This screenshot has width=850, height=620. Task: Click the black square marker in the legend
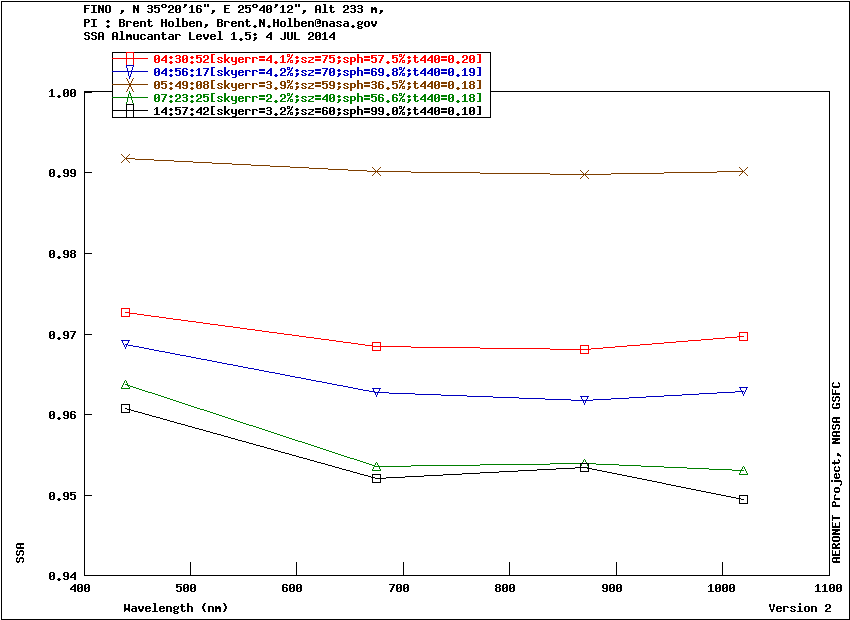(x=130, y=110)
